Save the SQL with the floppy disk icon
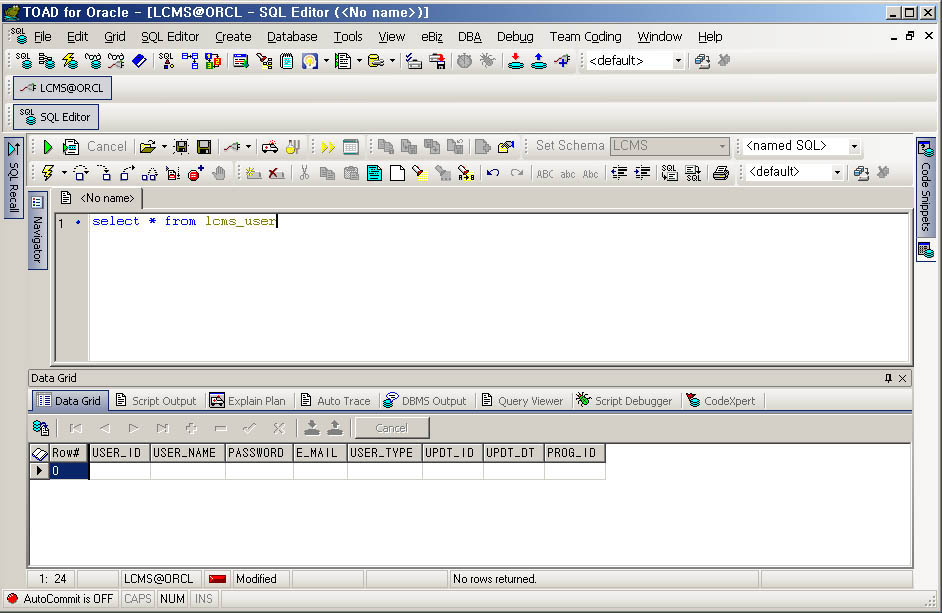This screenshot has height=613, width=942. click(x=204, y=147)
